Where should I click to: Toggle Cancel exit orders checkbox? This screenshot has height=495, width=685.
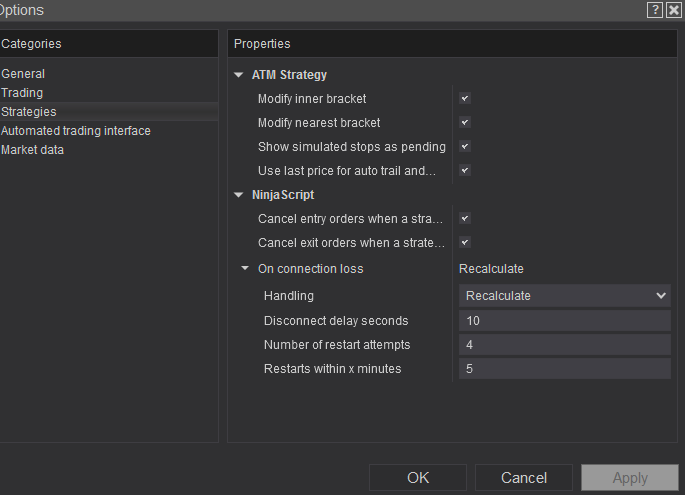click(x=465, y=243)
